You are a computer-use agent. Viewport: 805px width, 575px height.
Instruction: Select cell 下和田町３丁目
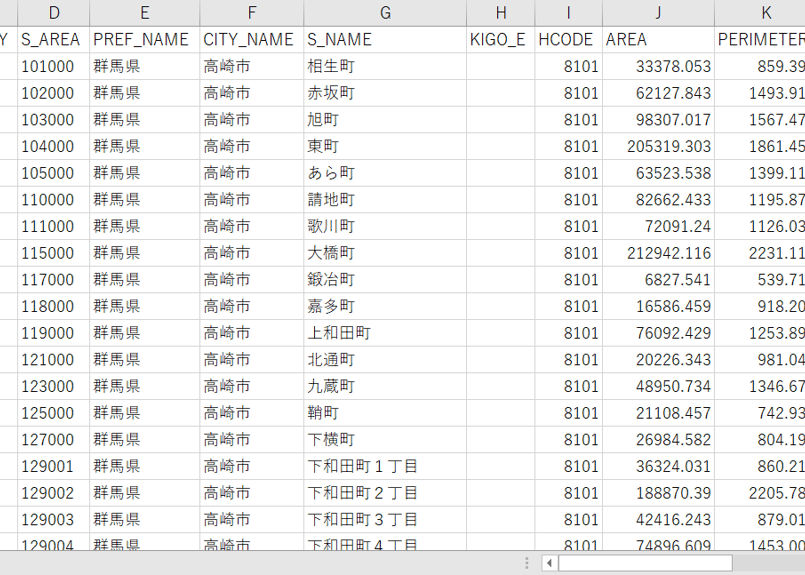point(385,520)
